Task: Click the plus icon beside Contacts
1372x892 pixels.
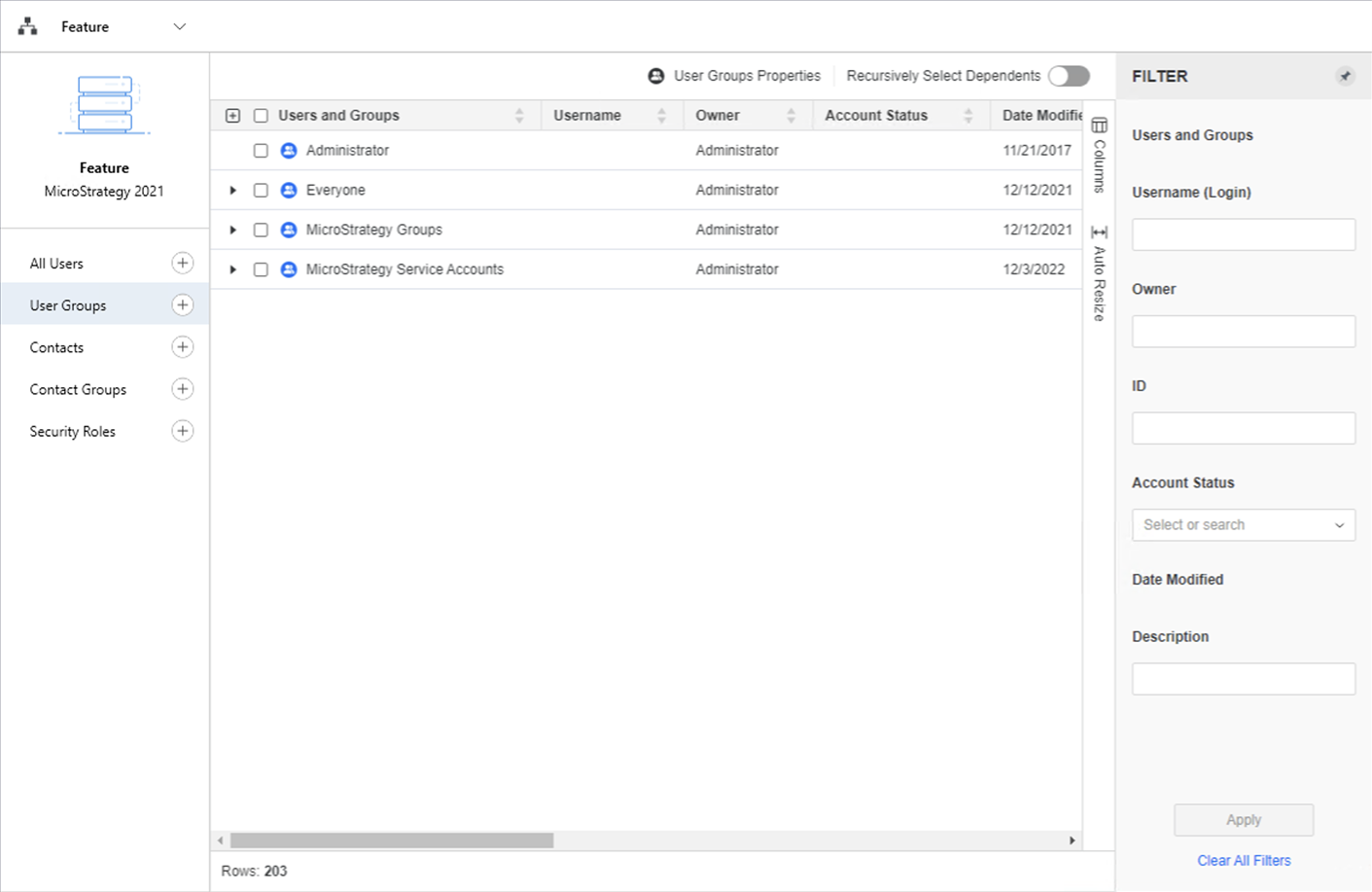Action: [182, 347]
